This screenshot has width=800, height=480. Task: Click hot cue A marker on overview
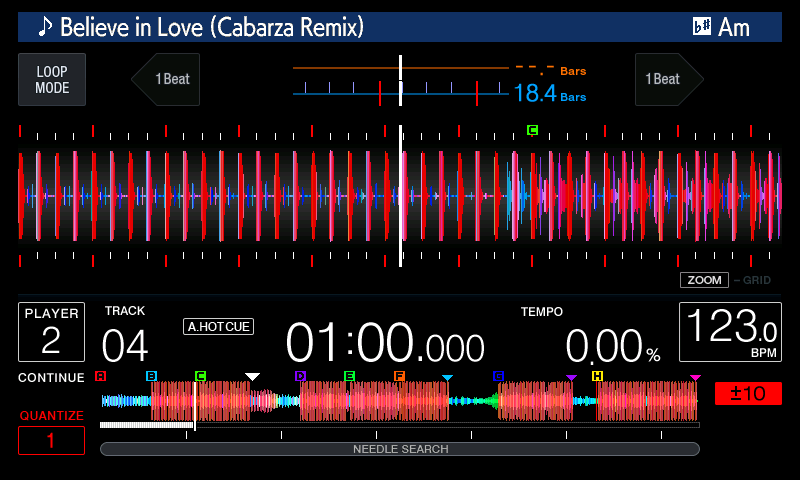(100, 376)
